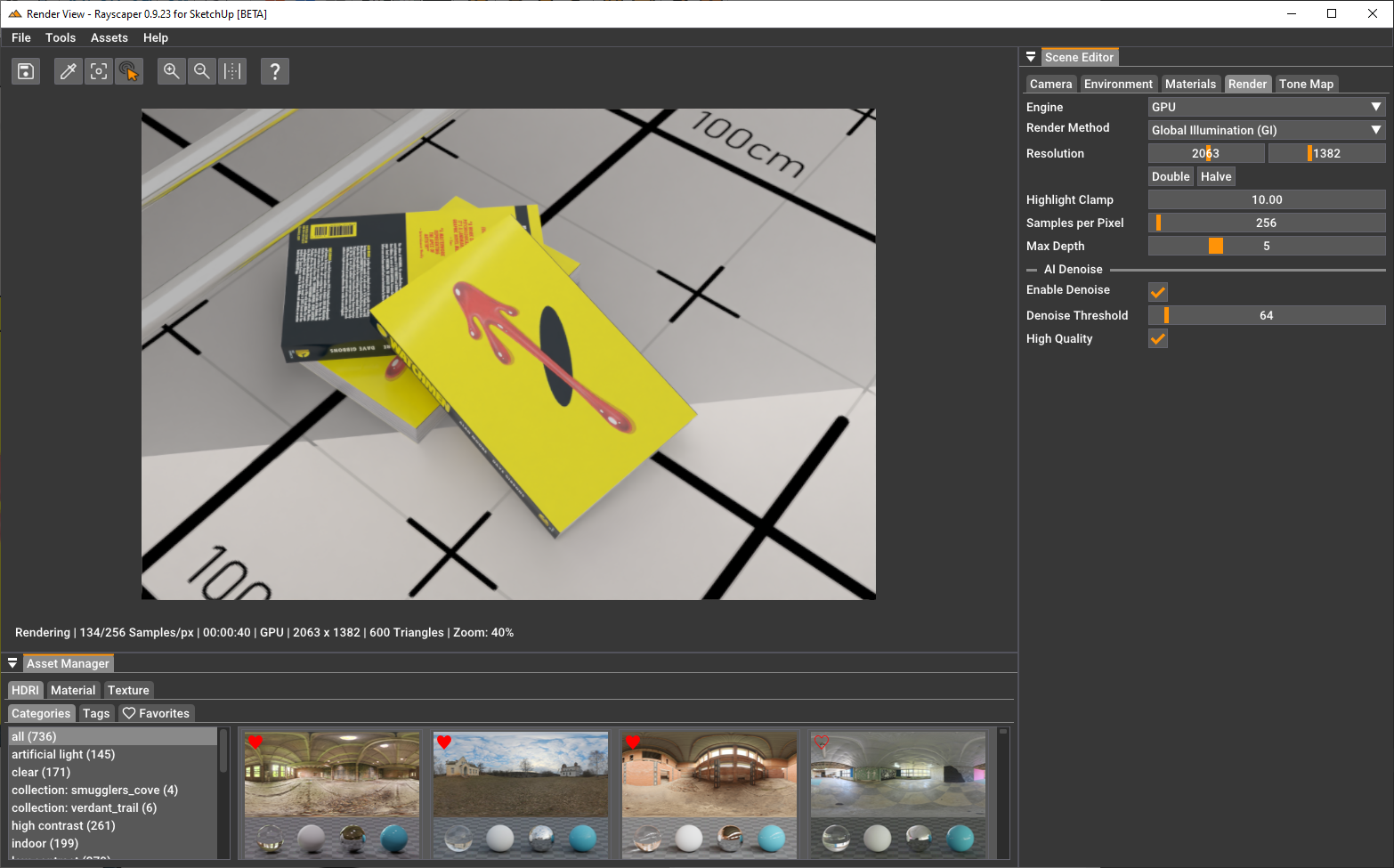Select 'collection: smugglers_cove (4)' category
The height and width of the screenshot is (868, 1394).
113,790
